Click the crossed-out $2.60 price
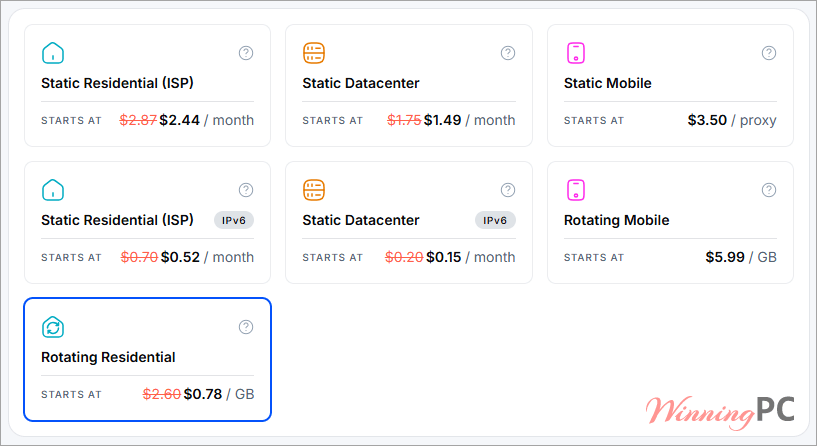 [x=162, y=394]
